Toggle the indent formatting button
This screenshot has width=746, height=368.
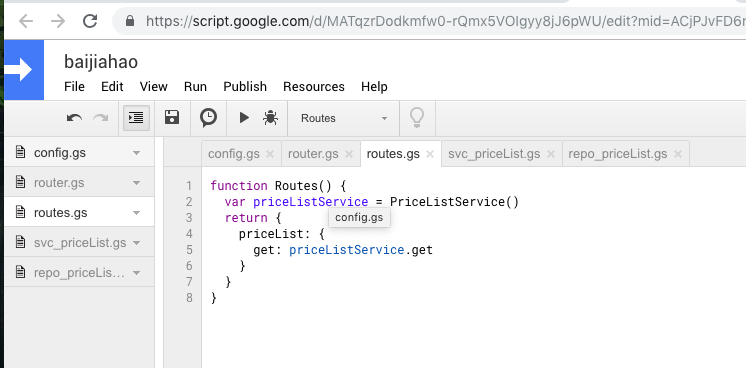136,118
